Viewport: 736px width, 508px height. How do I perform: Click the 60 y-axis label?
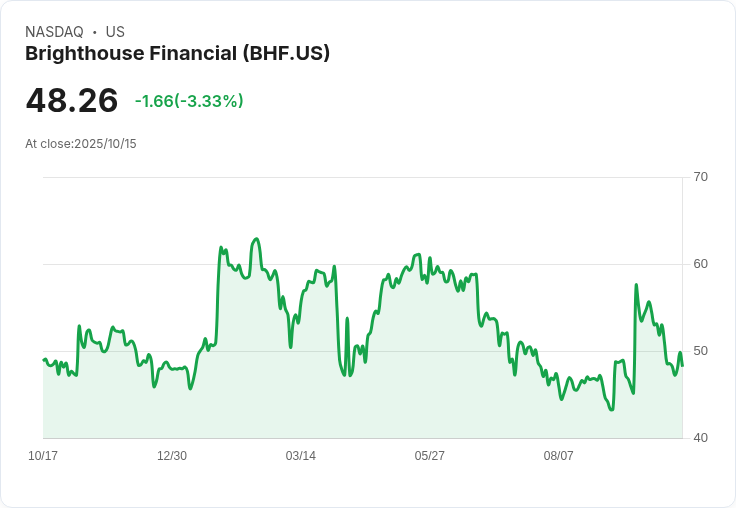[700, 264]
